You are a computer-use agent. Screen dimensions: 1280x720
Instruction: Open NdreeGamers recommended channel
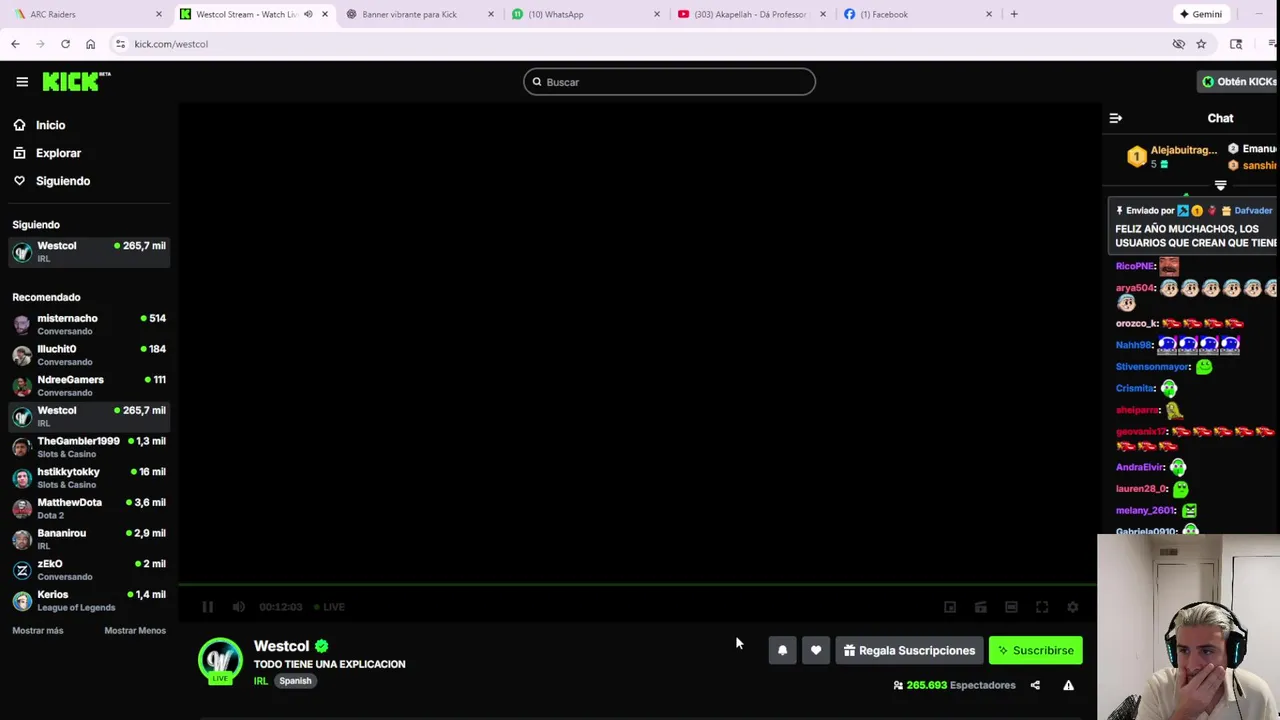[x=89, y=385]
